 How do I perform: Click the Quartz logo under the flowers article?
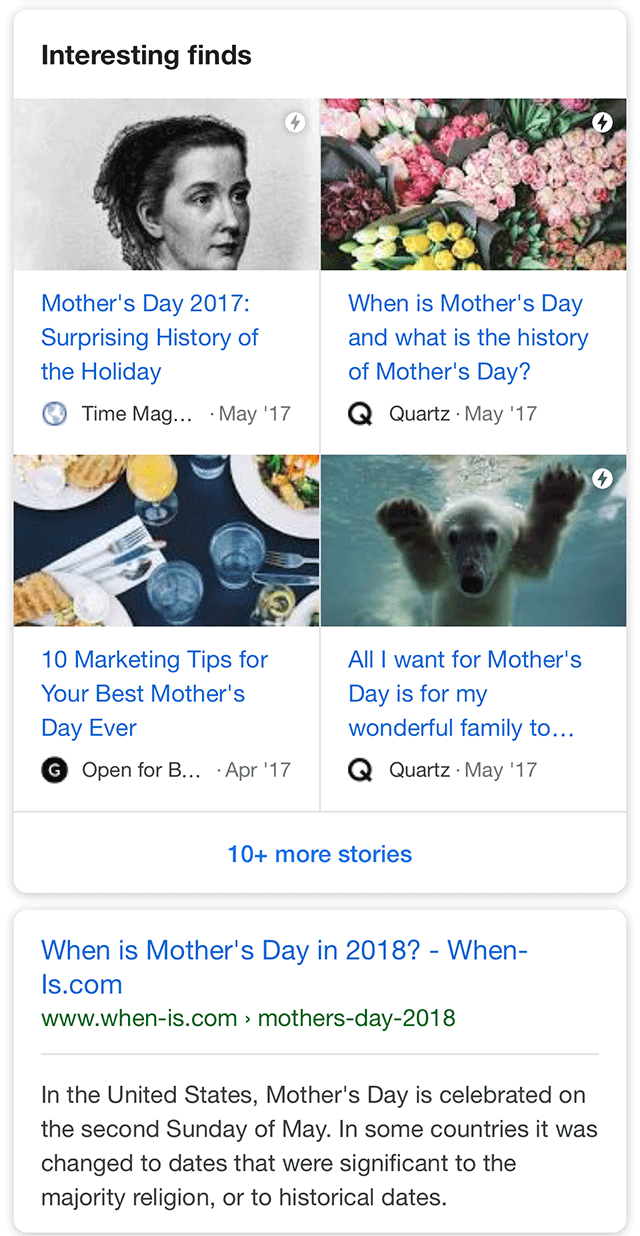click(360, 413)
